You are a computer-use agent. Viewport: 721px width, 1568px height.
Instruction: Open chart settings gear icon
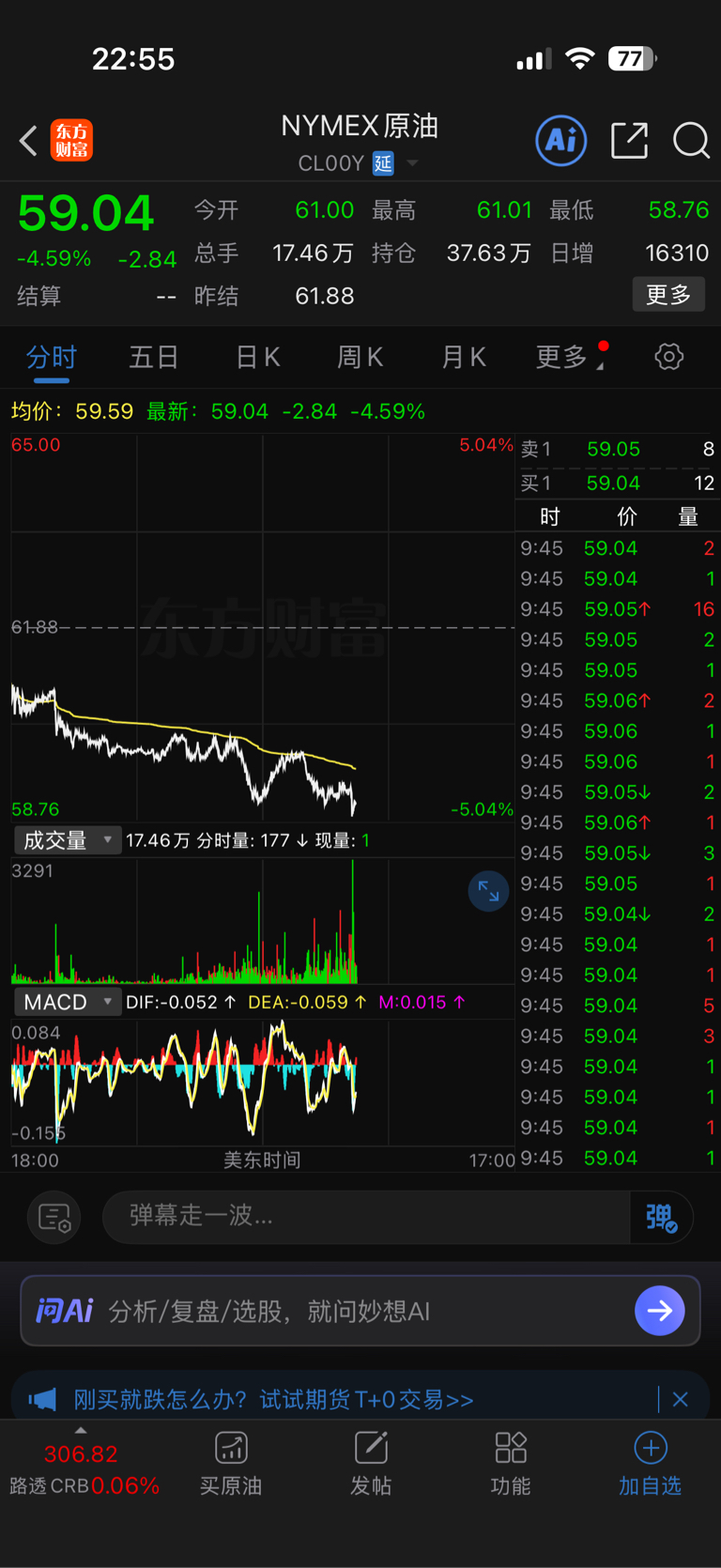[x=668, y=357]
